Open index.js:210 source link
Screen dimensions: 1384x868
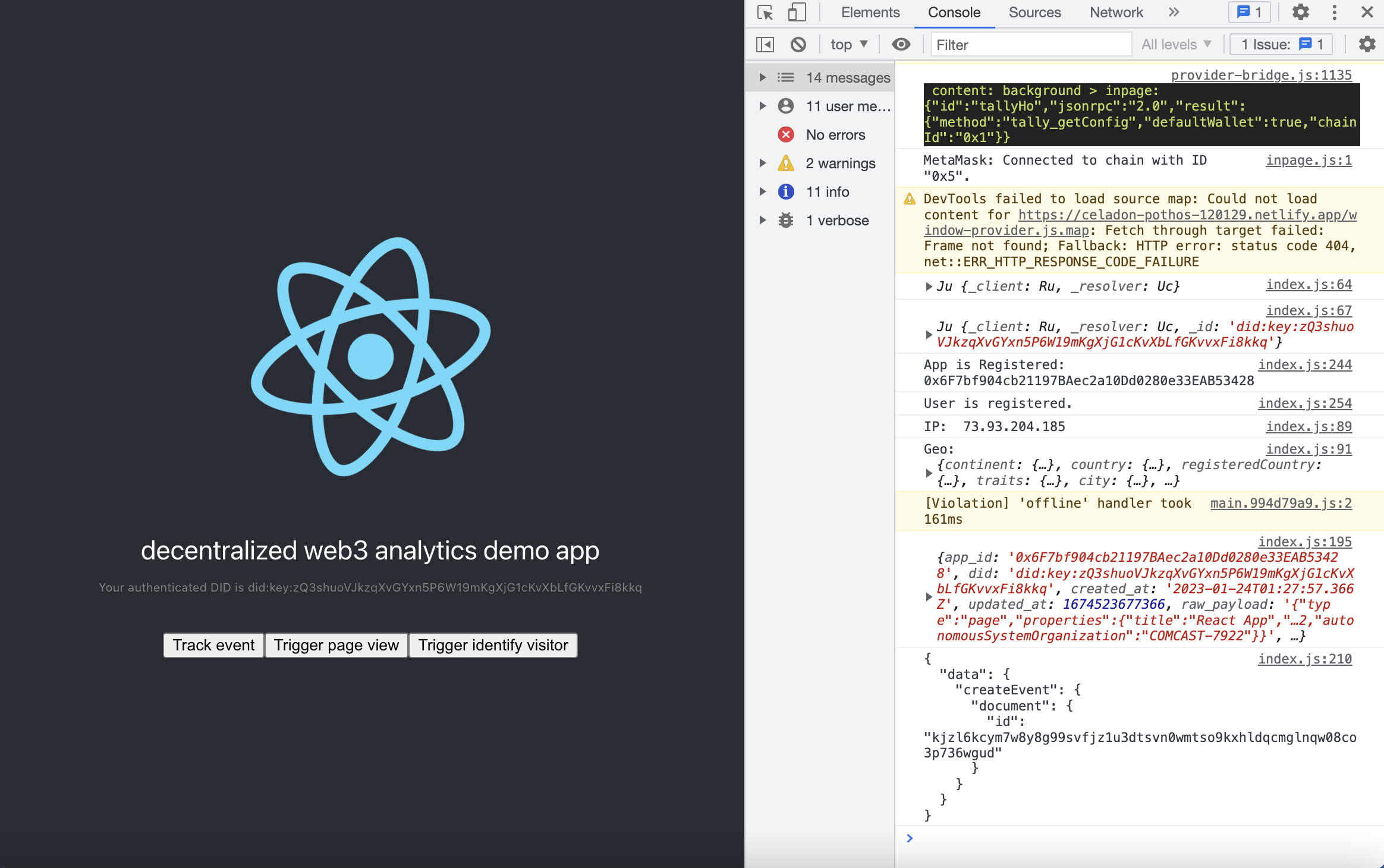1305,659
